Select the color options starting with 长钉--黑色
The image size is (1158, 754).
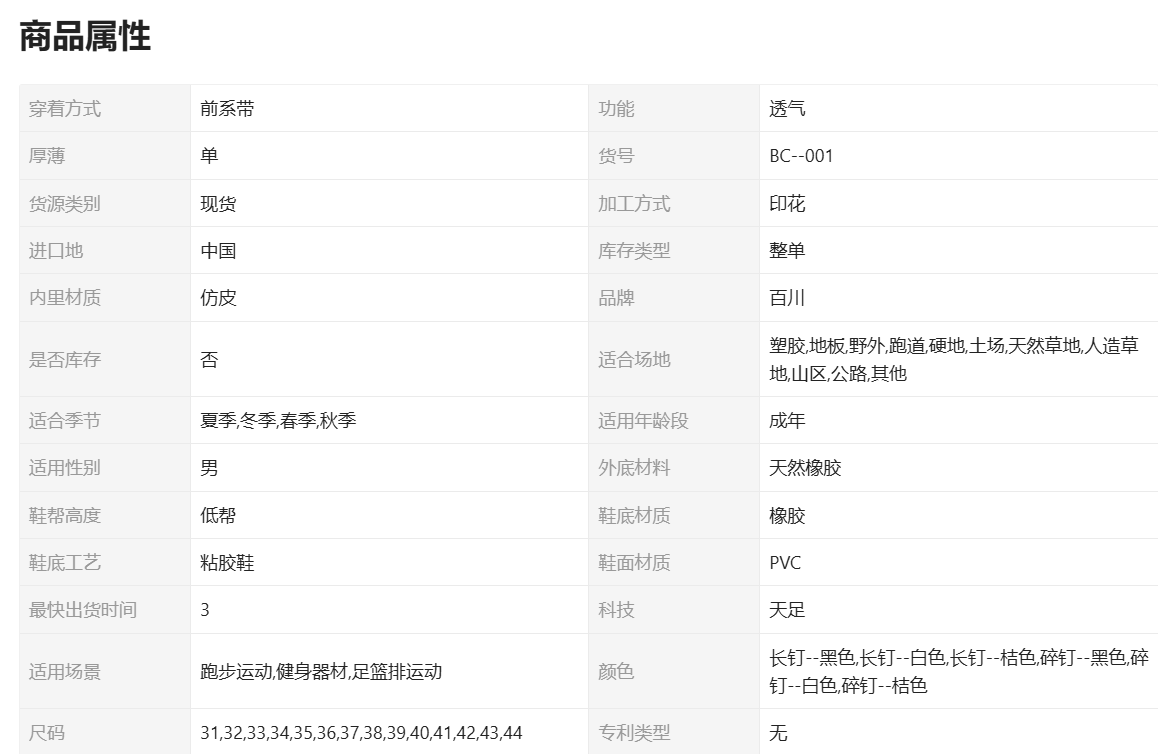[x=958, y=671]
